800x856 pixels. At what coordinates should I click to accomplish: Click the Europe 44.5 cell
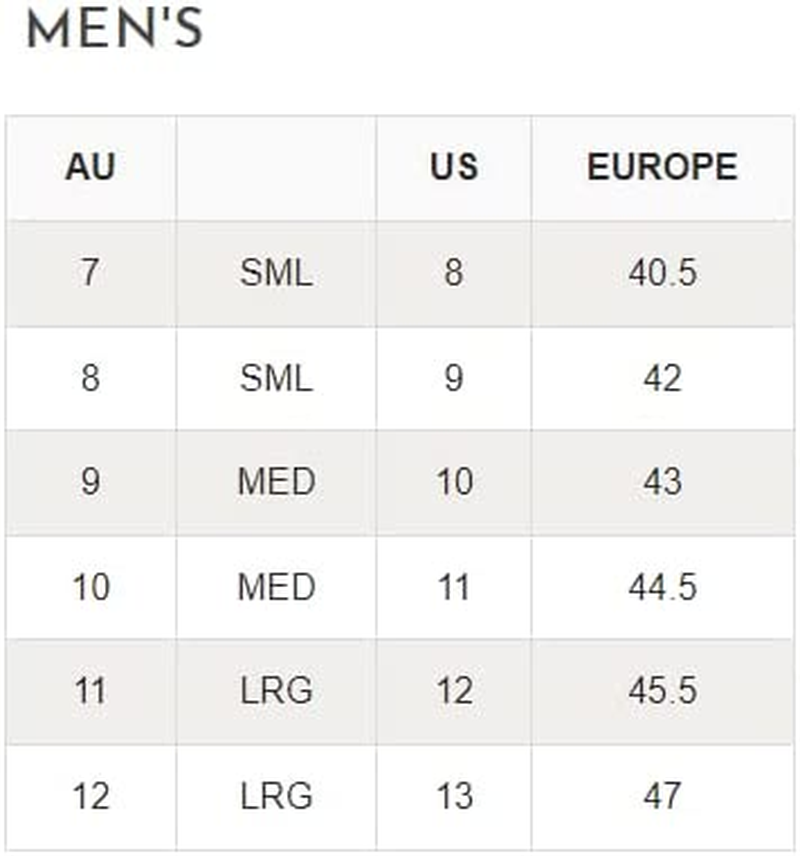tap(662, 587)
